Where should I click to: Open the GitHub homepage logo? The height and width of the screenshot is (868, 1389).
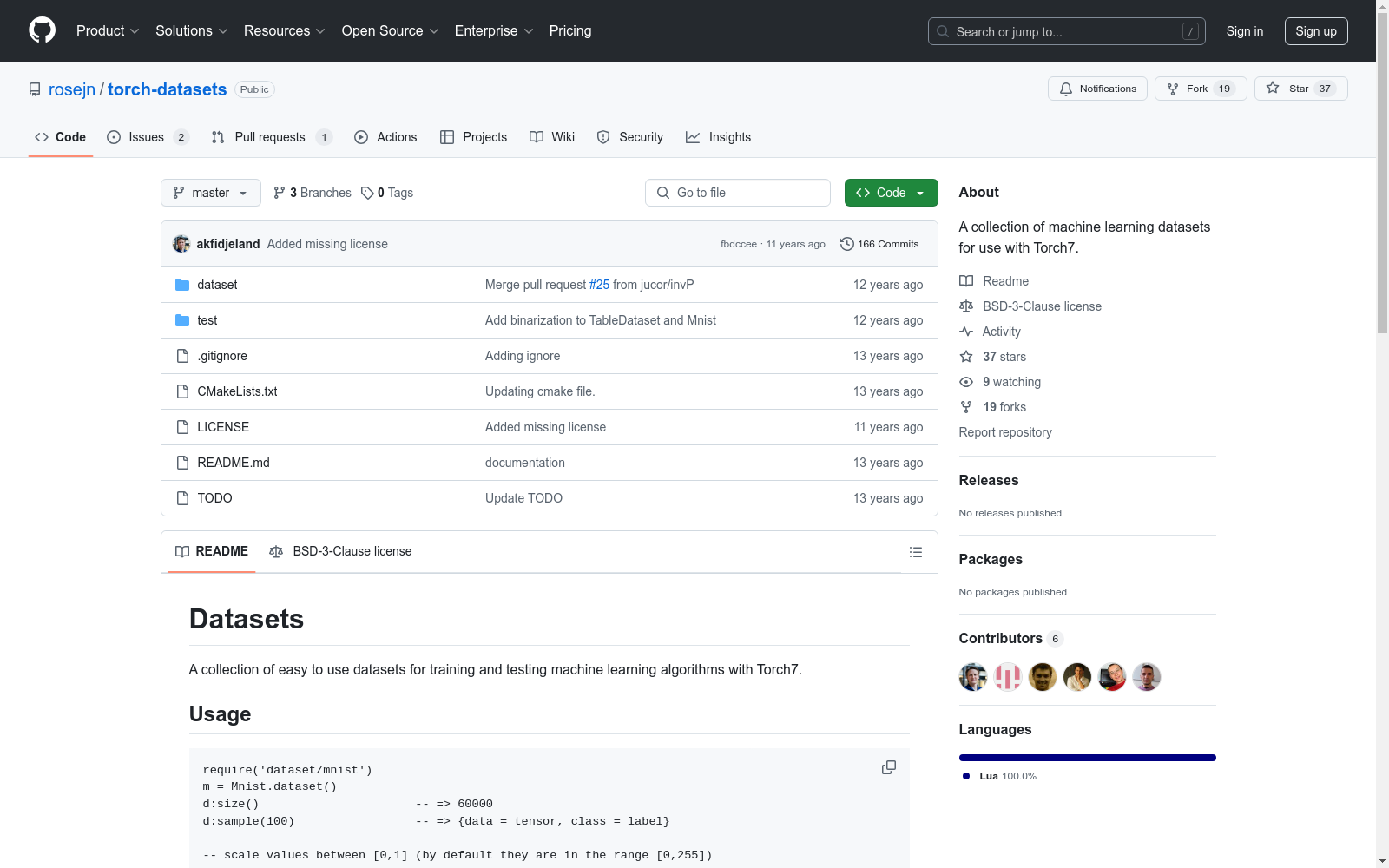pyautogui.click(x=42, y=30)
